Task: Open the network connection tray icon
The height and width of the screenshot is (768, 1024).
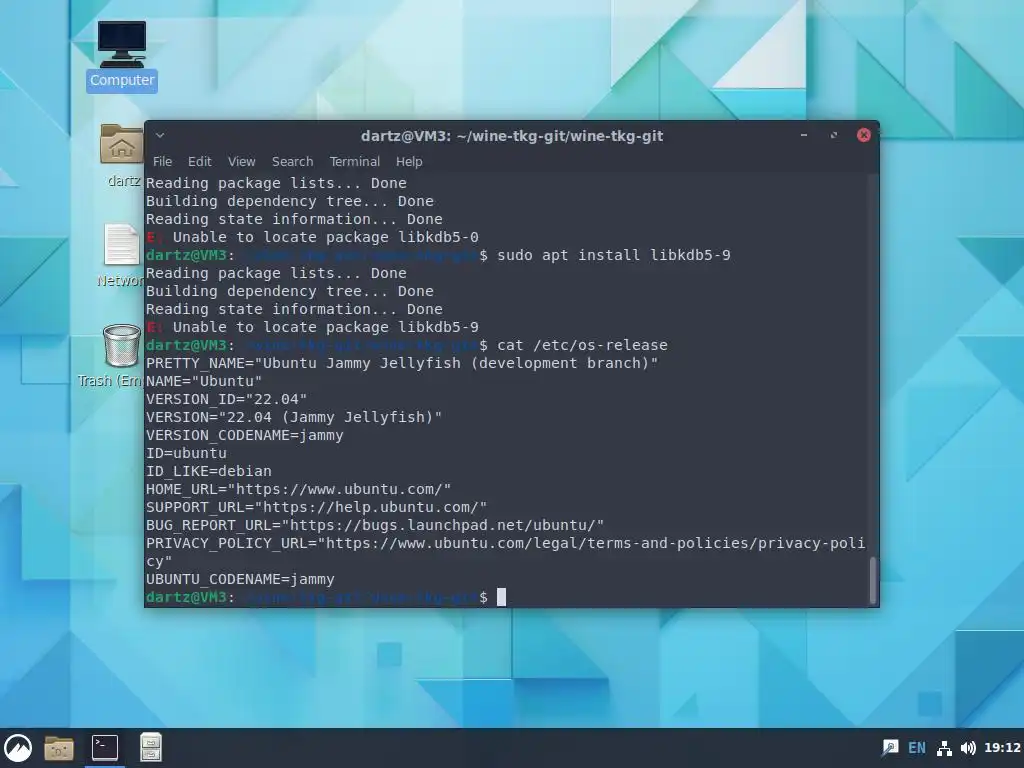Action: [944, 748]
